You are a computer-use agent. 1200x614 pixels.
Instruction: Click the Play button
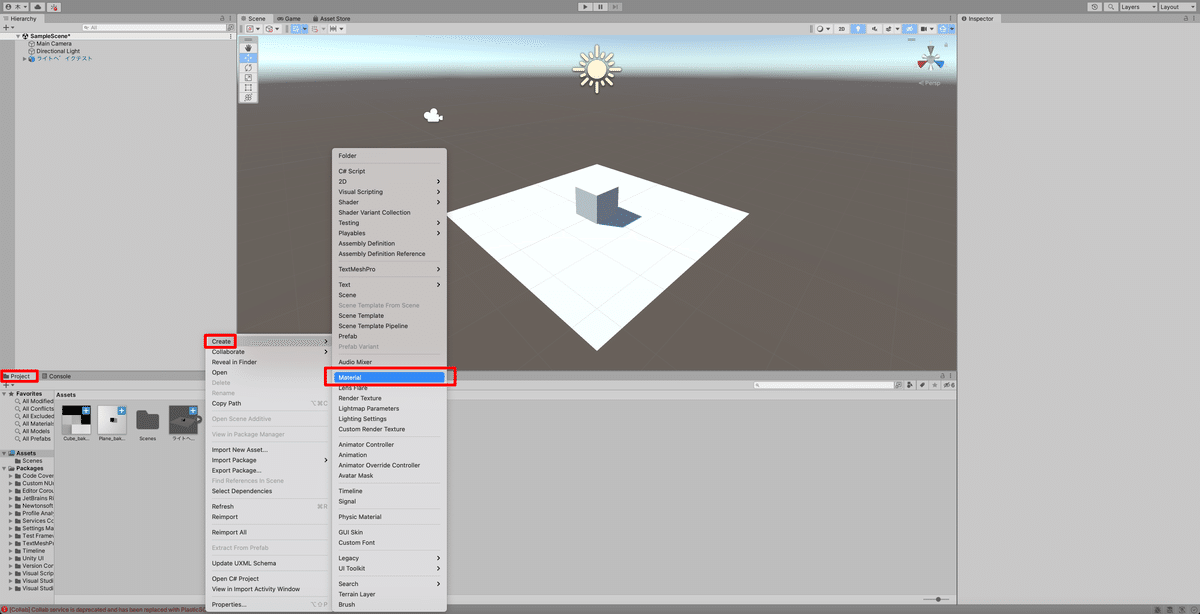(585, 6)
